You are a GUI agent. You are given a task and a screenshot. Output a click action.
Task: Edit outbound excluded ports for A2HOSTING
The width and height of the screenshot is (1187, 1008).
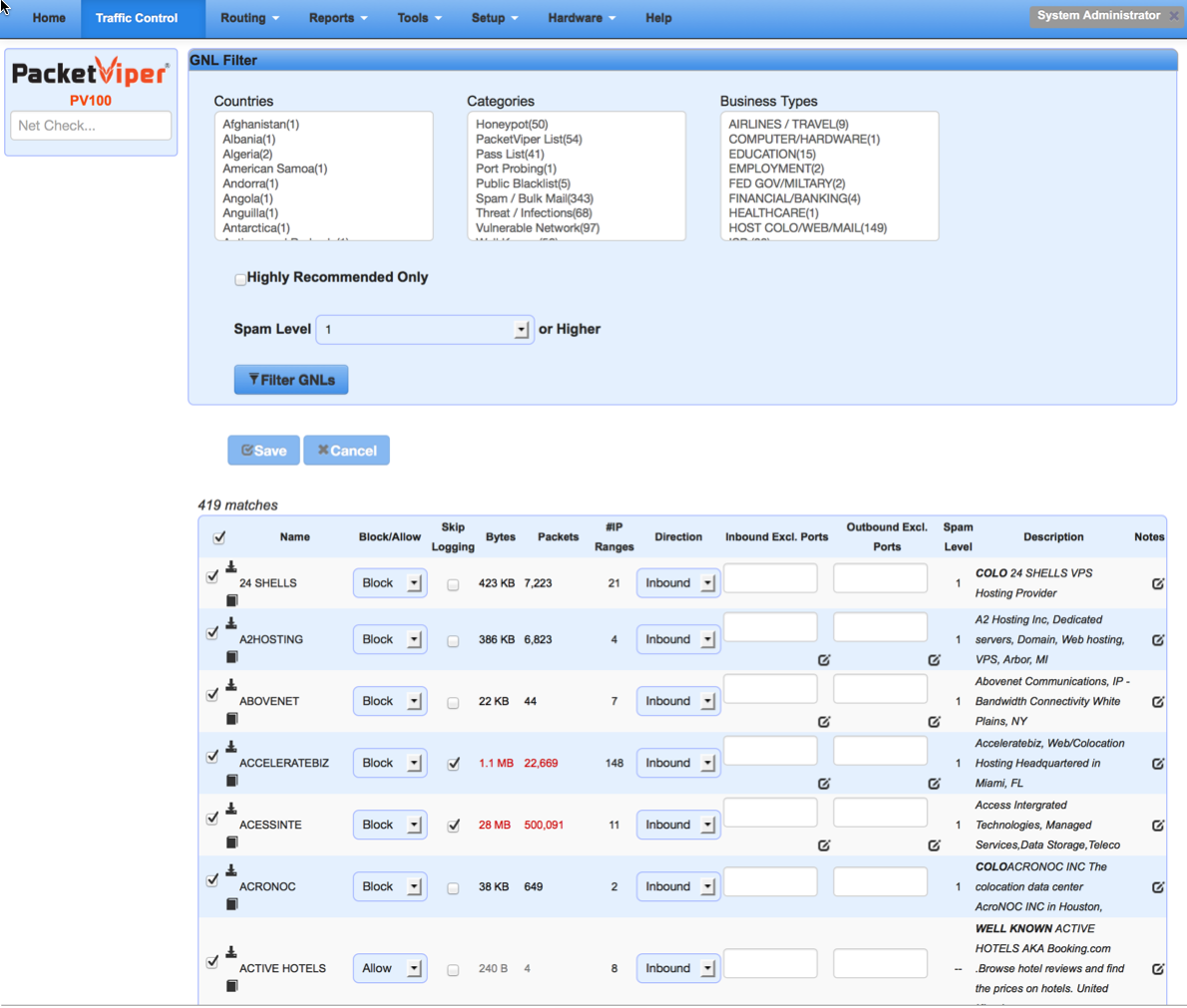pos(935,660)
